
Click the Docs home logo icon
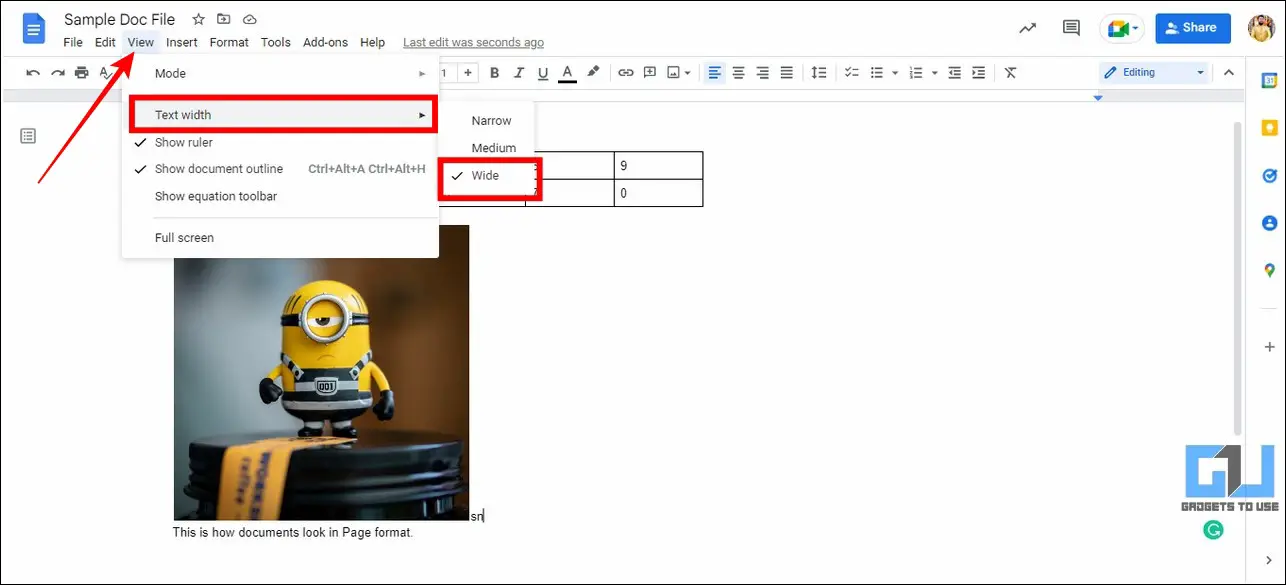pyautogui.click(x=34, y=28)
